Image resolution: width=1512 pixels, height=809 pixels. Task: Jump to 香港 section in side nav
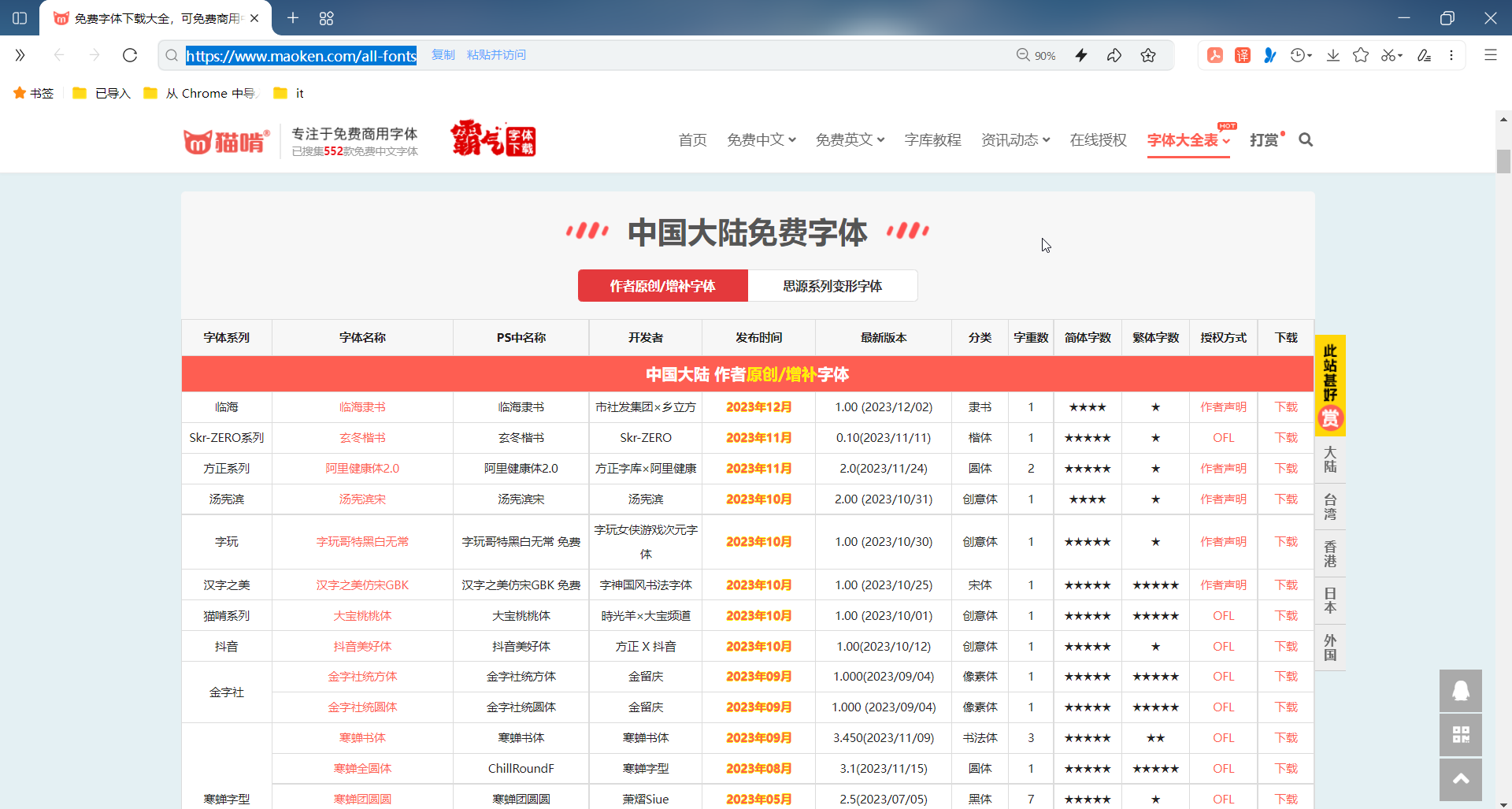(1330, 554)
